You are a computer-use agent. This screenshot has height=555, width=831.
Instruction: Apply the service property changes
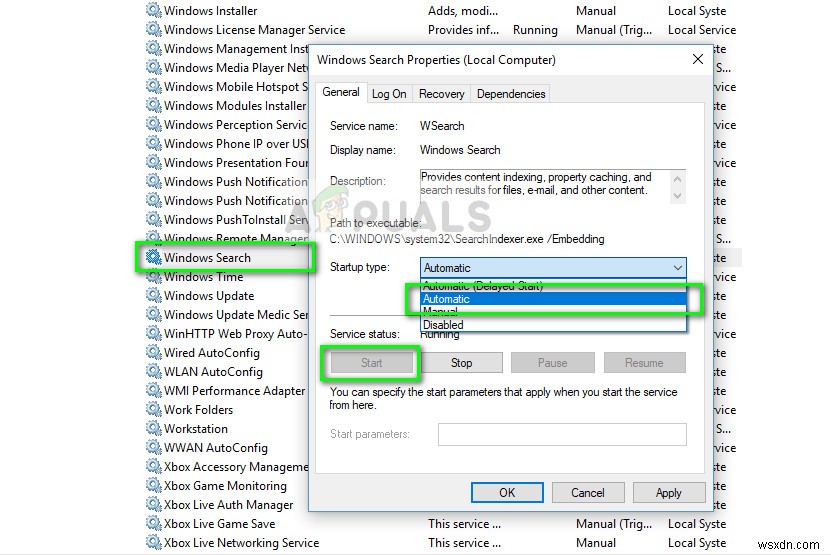pos(668,492)
